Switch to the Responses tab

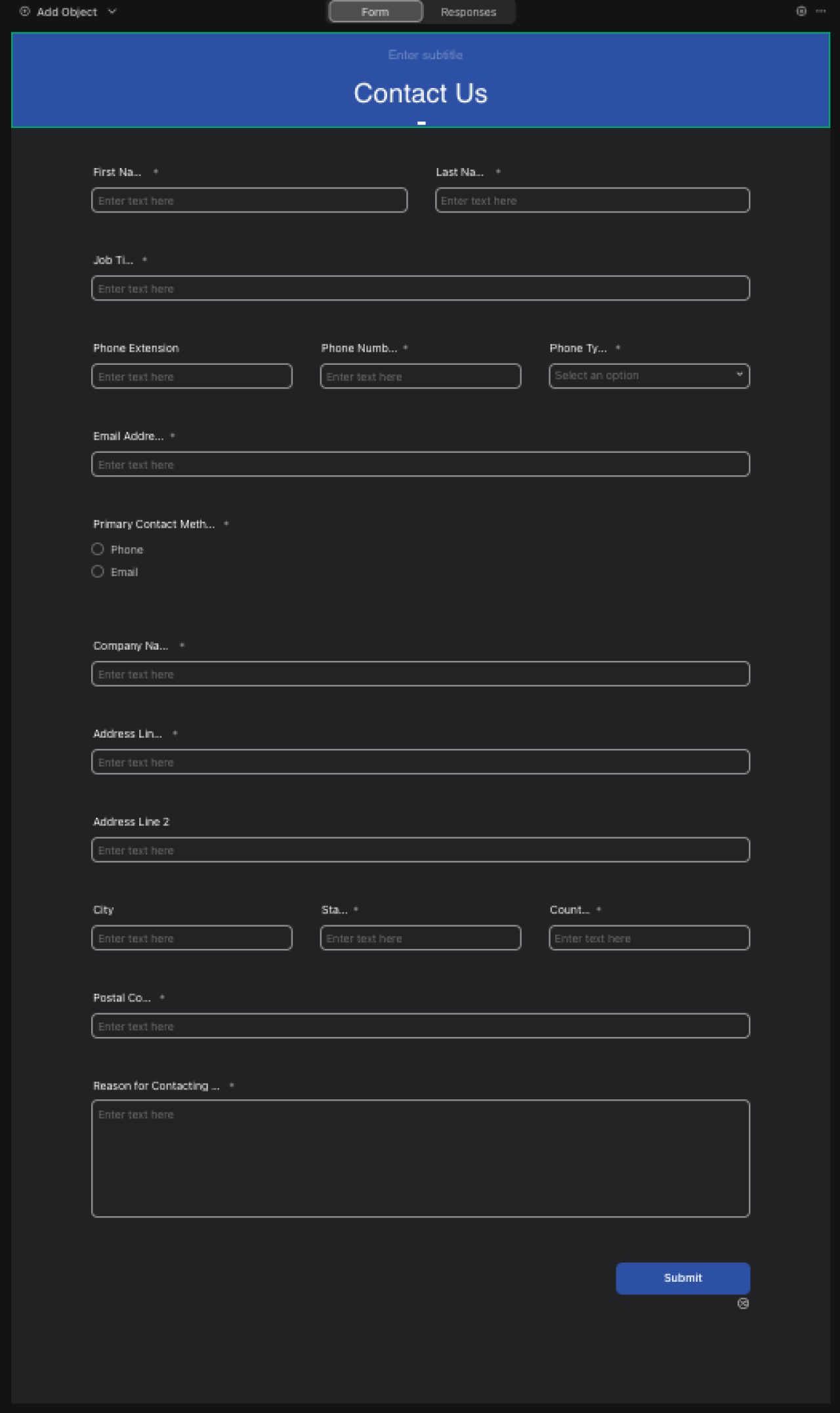(x=469, y=12)
